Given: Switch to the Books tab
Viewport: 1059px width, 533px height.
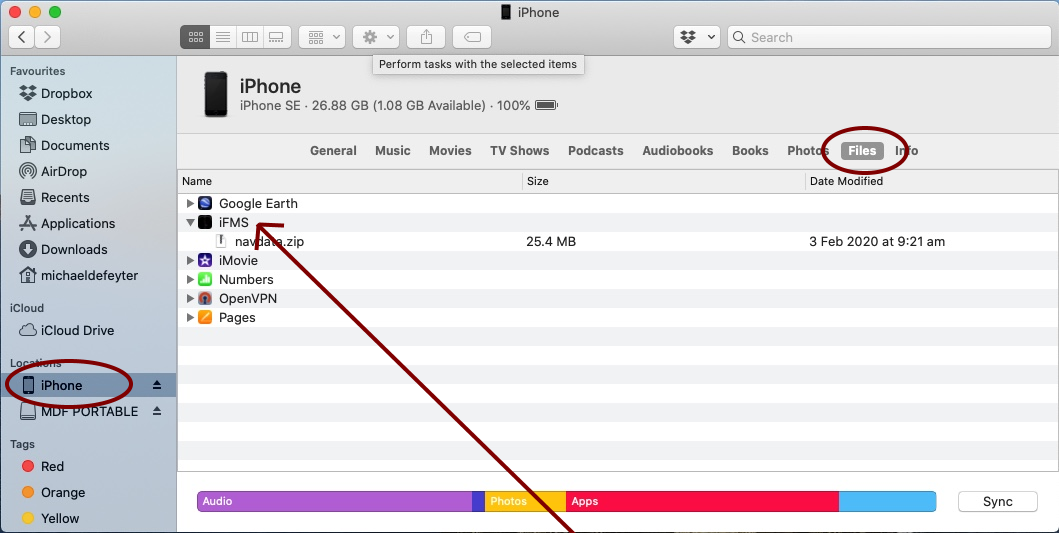Looking at the screenshot, I should pos(750,151).
